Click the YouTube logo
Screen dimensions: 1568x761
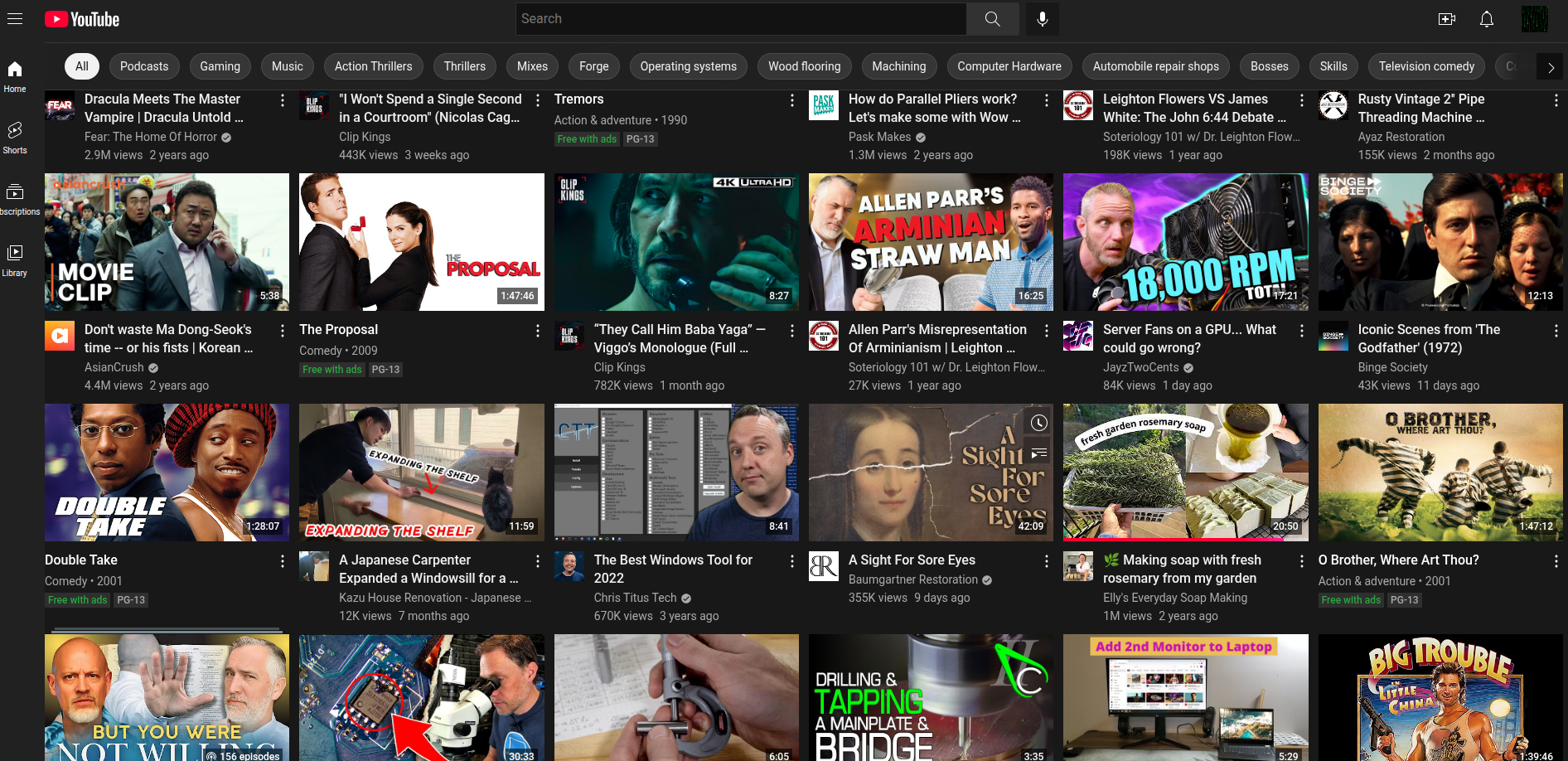(82, 19)
